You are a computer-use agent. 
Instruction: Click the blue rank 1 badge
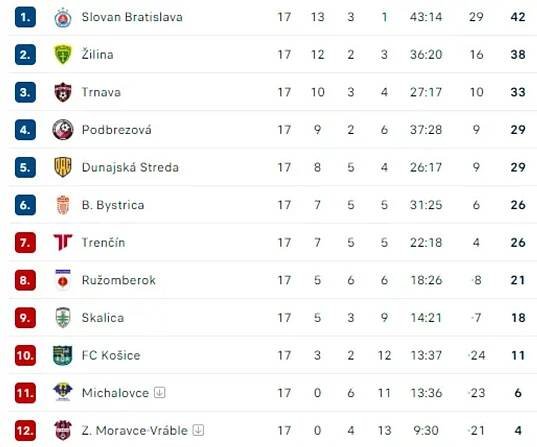click(x=25, y=17)
